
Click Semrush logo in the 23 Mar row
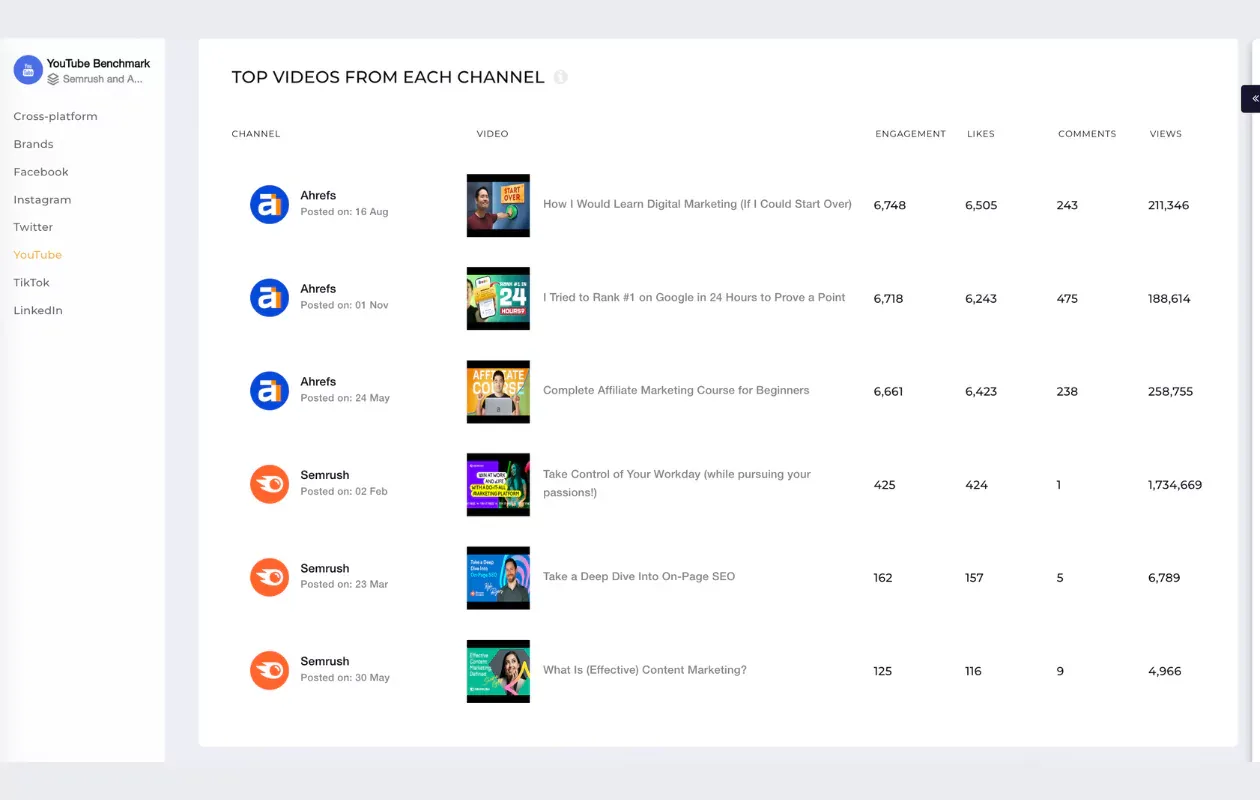269,577
